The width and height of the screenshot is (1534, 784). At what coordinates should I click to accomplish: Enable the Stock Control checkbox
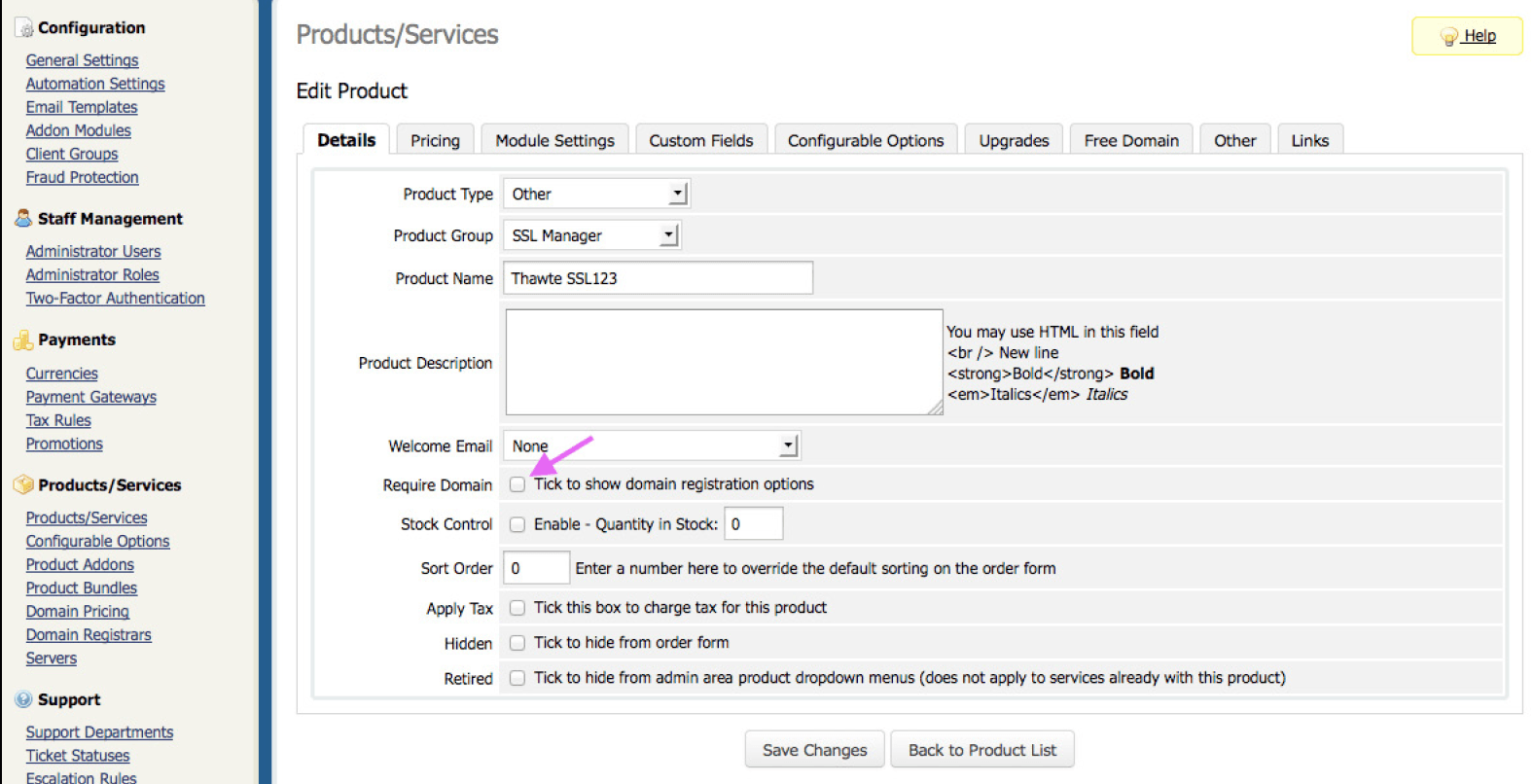[x=517, y=524]
